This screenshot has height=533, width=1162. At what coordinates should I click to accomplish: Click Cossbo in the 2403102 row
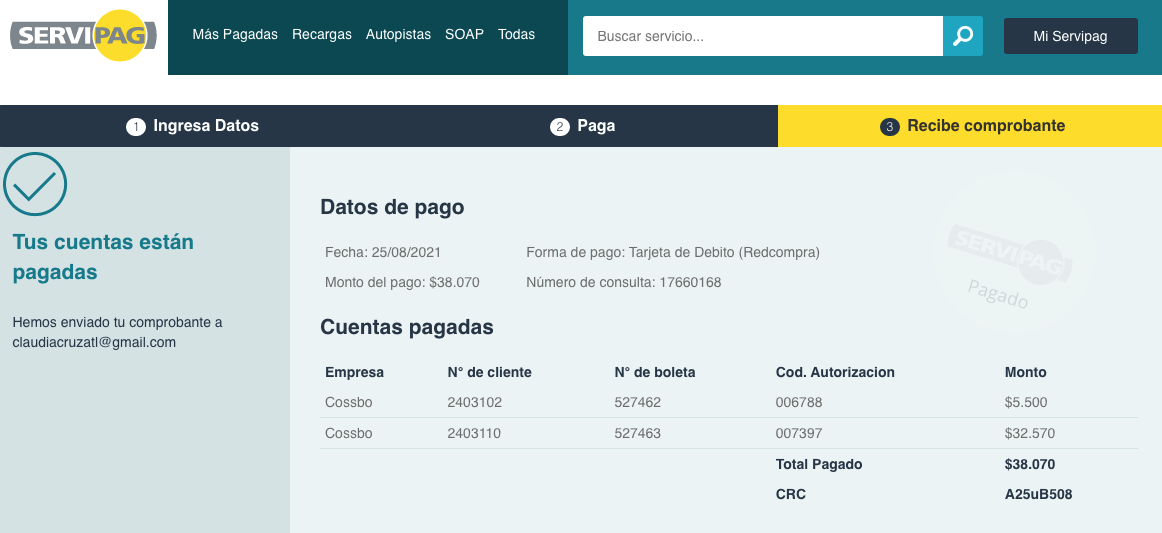click(x=348, y=403)
